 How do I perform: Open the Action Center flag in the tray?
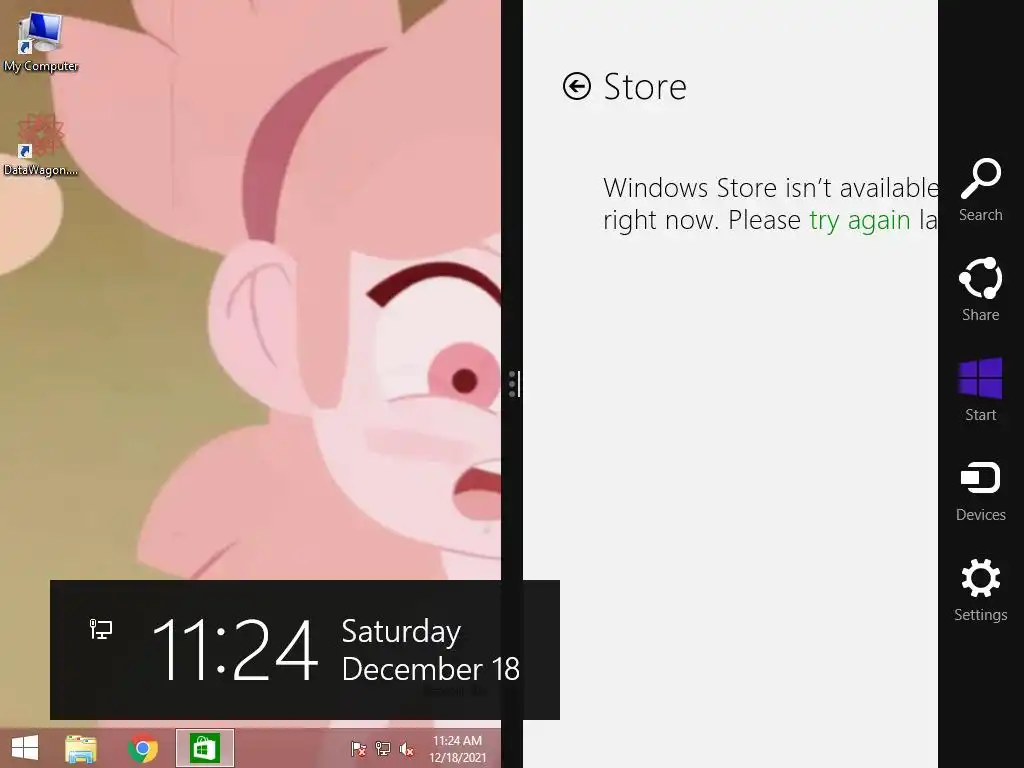tap(359, 749)
